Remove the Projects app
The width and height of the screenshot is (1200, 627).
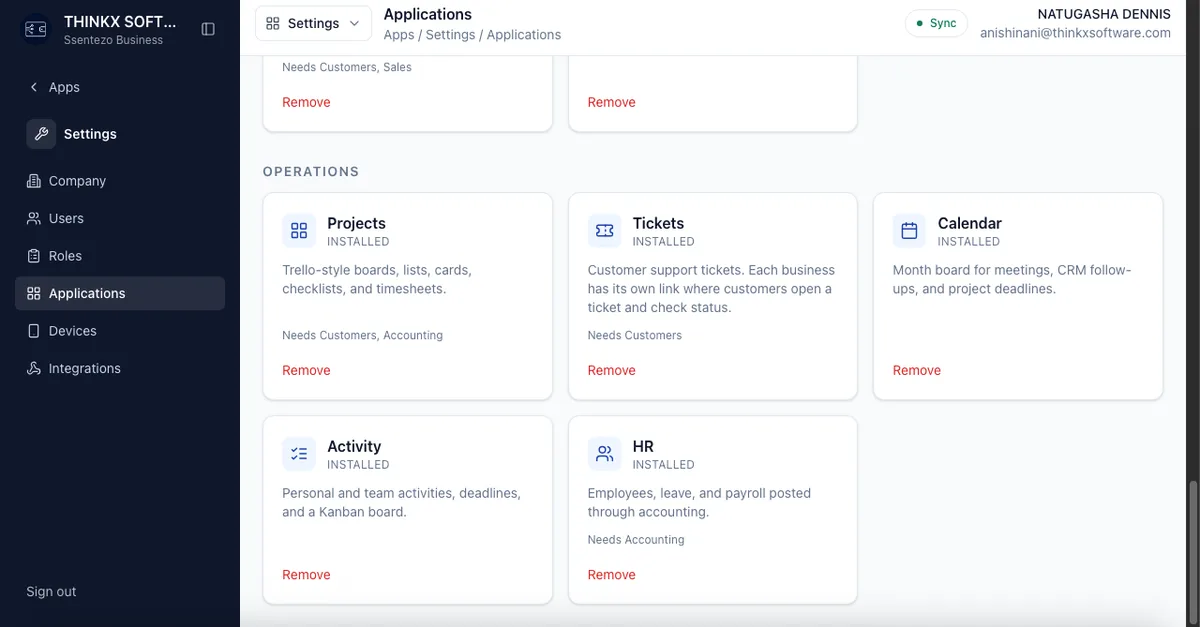click(x=306, y=370)
